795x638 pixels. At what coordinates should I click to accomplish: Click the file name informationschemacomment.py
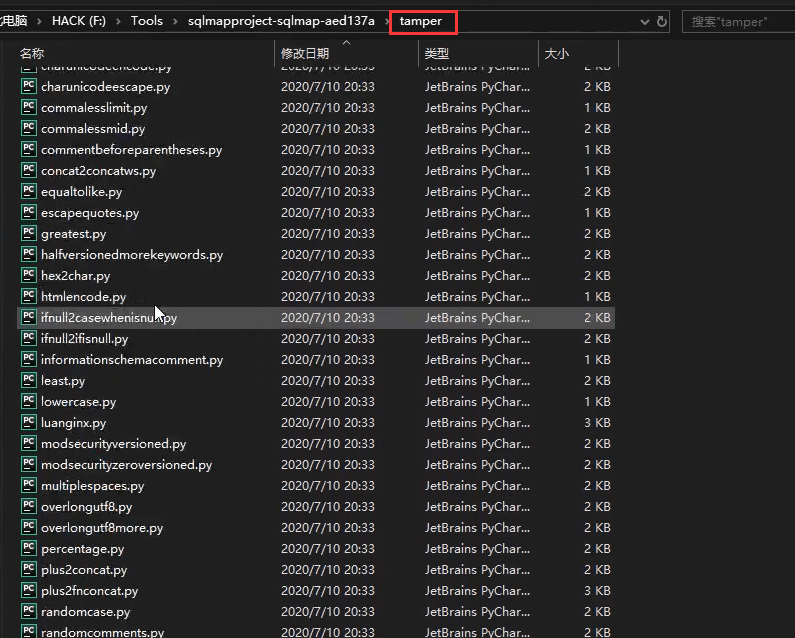[132, 360]
